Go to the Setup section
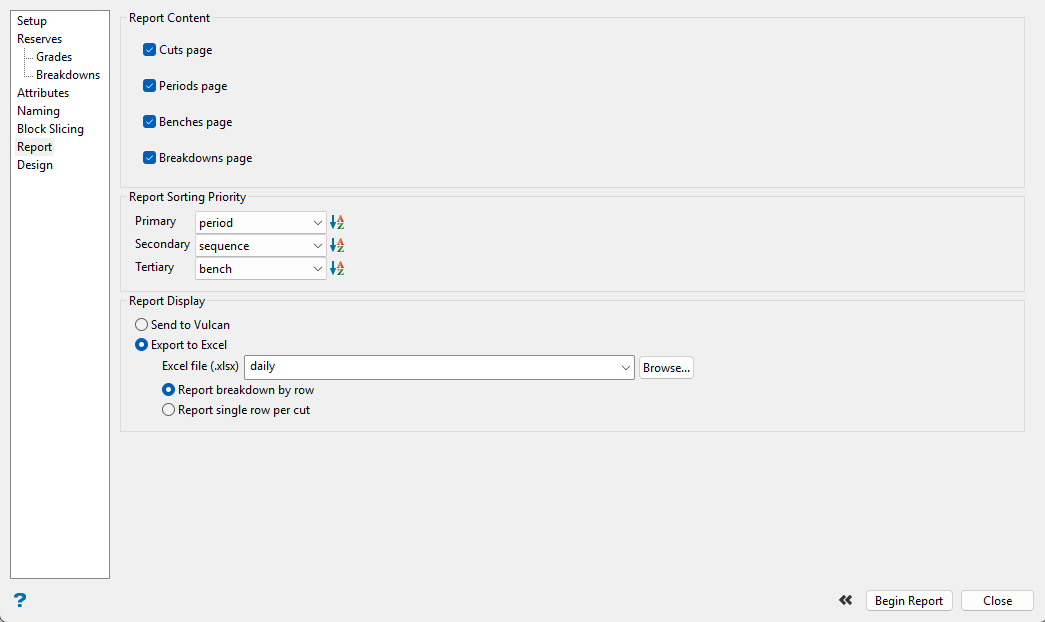 (32, 21)
